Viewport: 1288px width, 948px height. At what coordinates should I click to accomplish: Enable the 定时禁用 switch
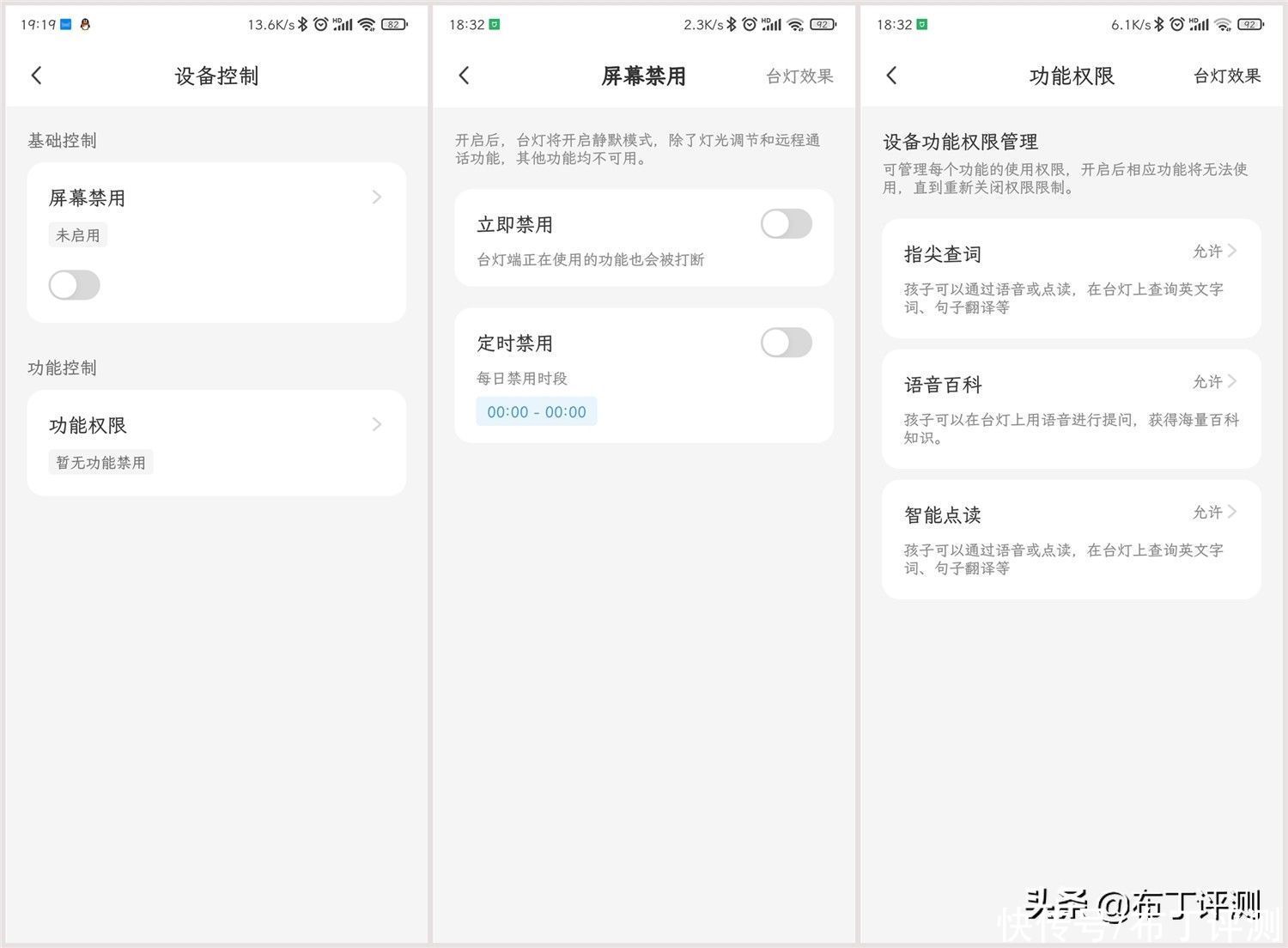(786, 343)
